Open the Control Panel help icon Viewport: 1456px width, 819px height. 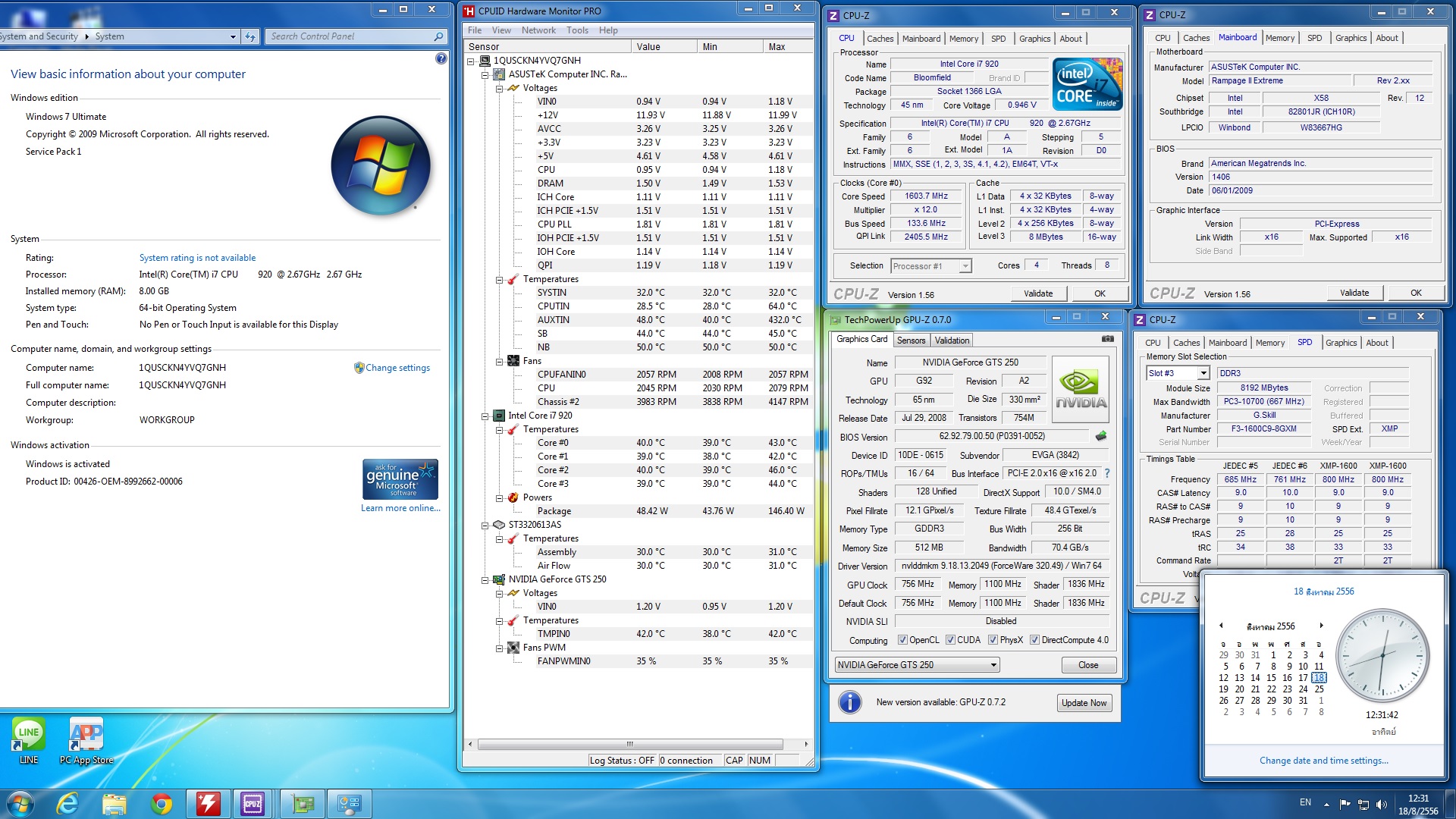pyautogui.click(x=441, y=59)
